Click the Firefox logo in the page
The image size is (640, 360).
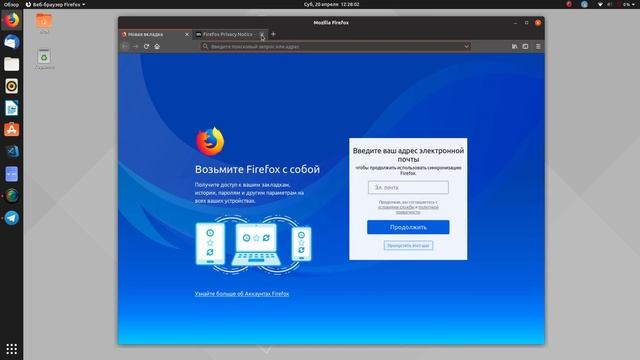coord(210,142)
